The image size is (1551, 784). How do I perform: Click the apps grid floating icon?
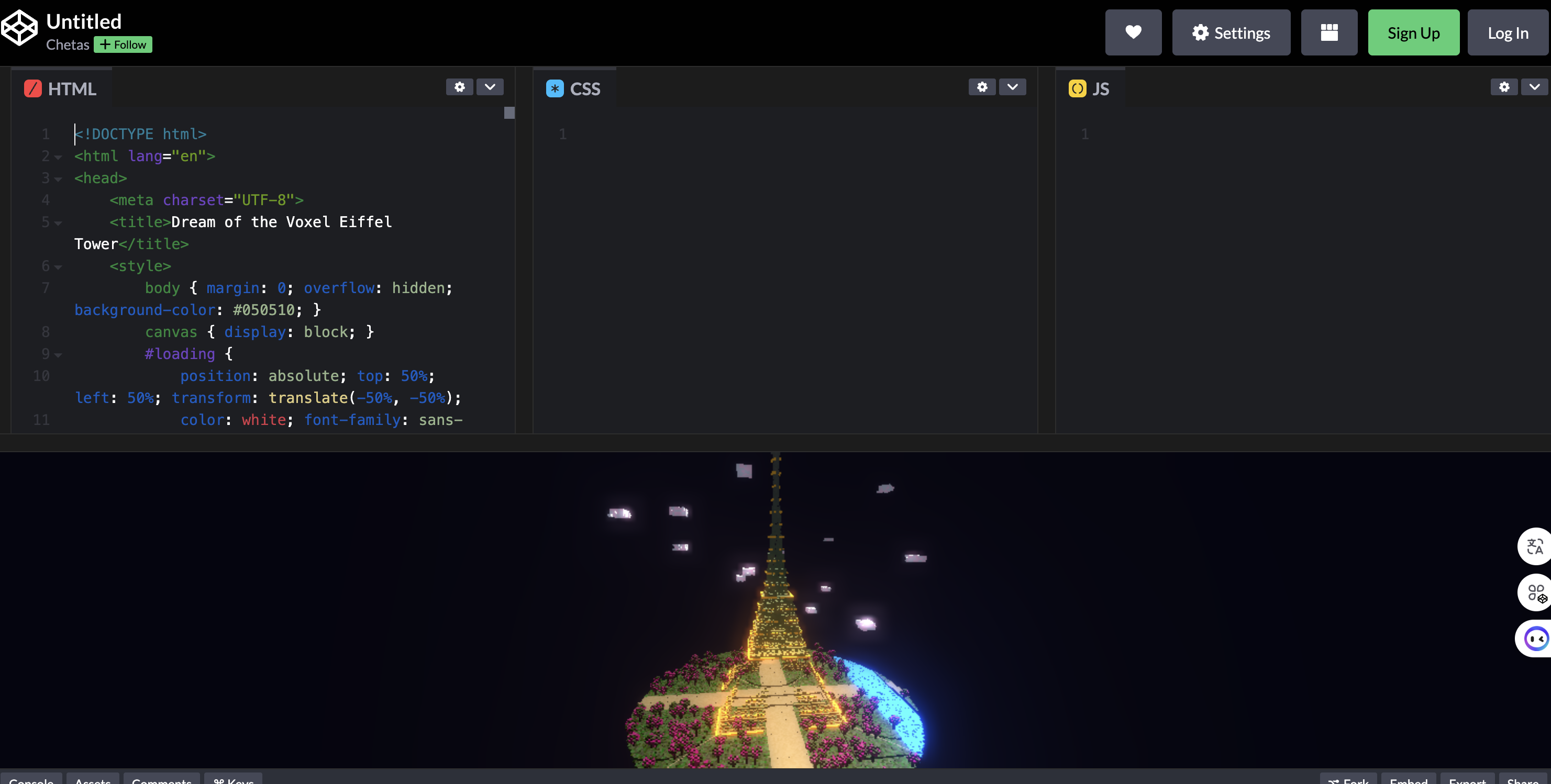point(1536,592)
